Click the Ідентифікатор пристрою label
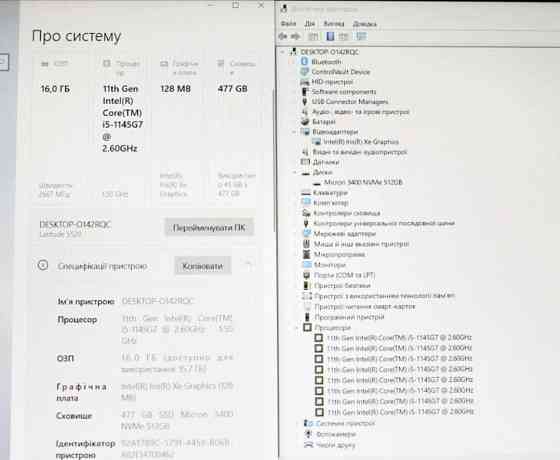Screen dimensions: 560x460 click(x=86, y=449)
